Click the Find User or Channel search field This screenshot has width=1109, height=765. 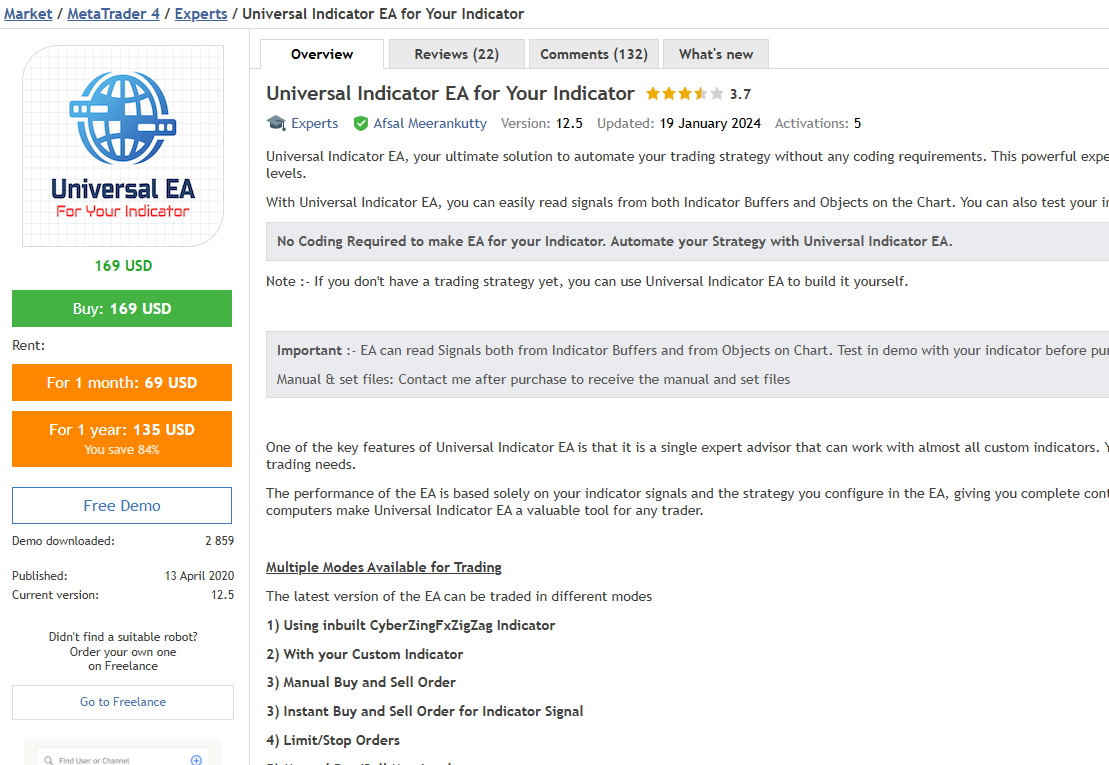[x=123, y=760]
